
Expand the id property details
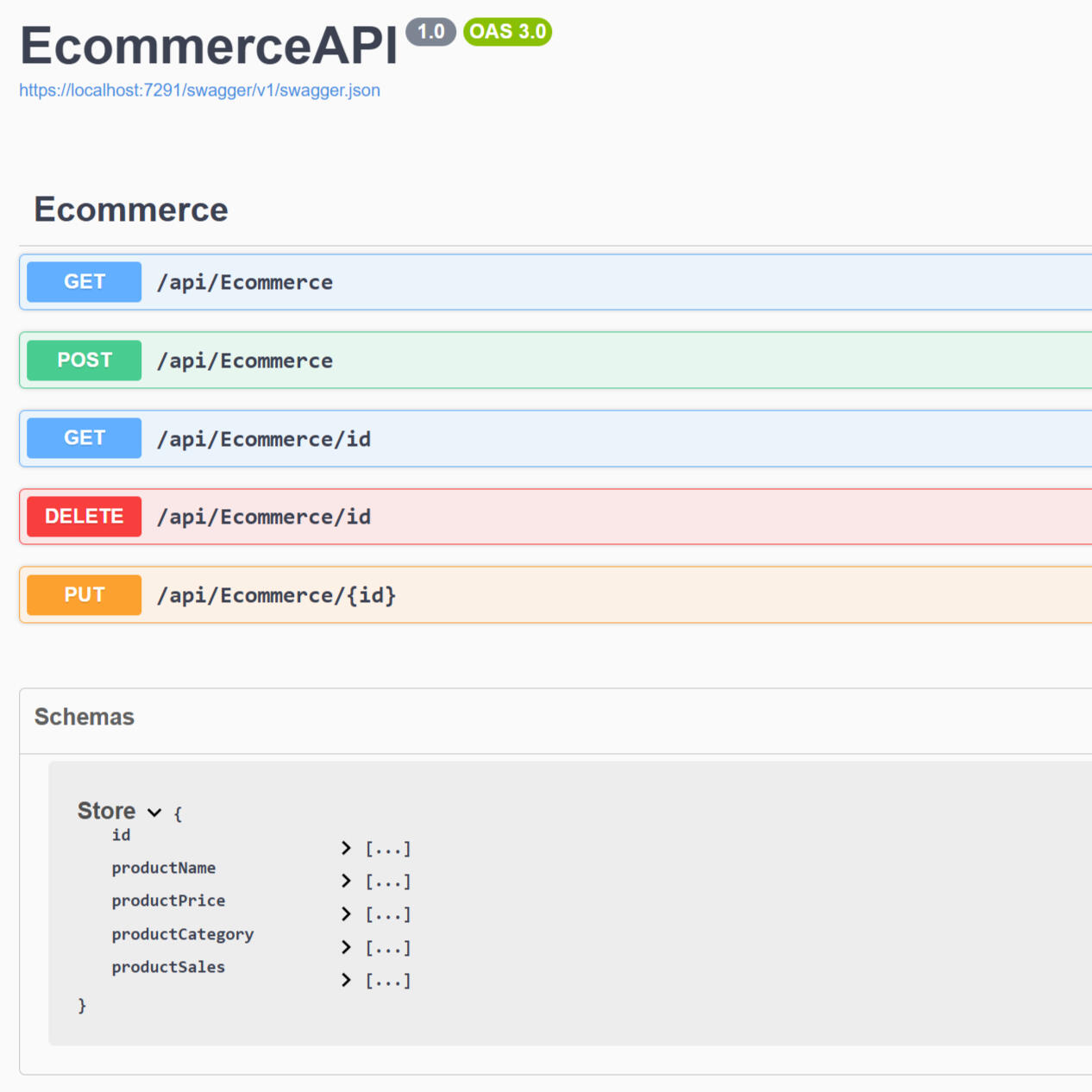pyautogui.click(x=345, y=848)
